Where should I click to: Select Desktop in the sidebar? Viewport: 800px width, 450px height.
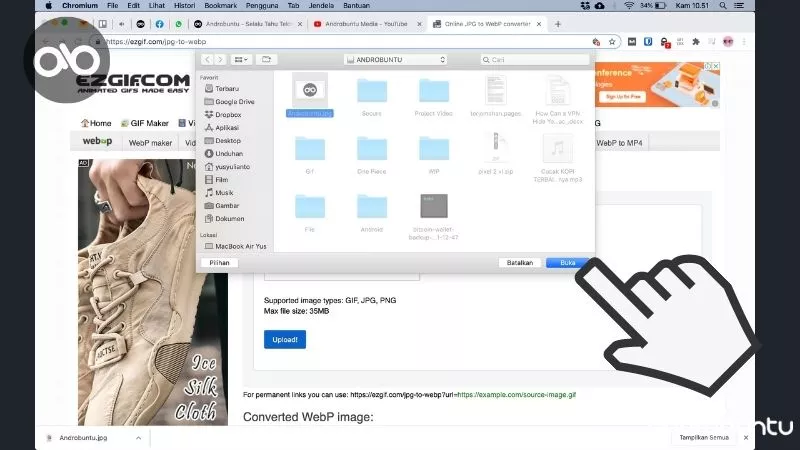(x=222, y=140)
